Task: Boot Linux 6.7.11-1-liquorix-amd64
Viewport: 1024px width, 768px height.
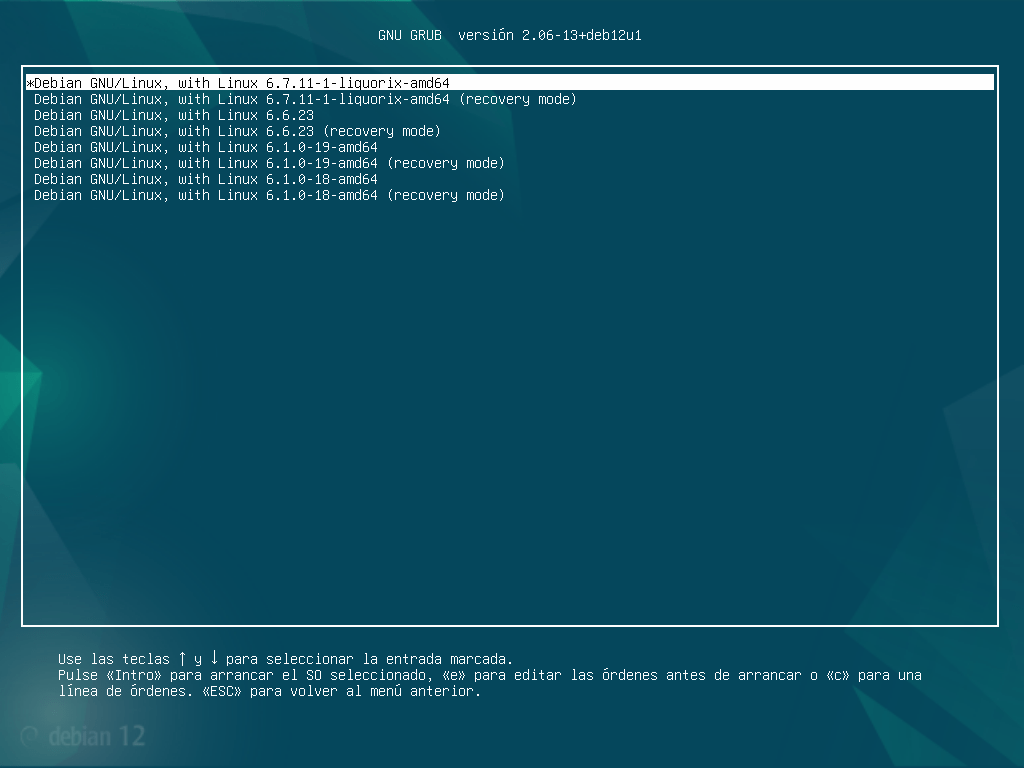Action: (240, 83)
